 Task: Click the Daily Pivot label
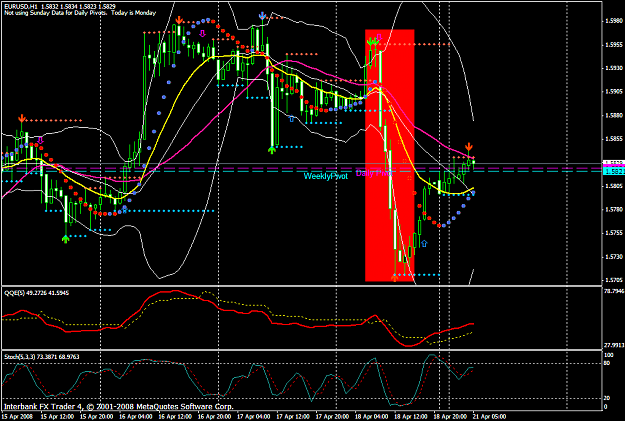tap(374, 173)
